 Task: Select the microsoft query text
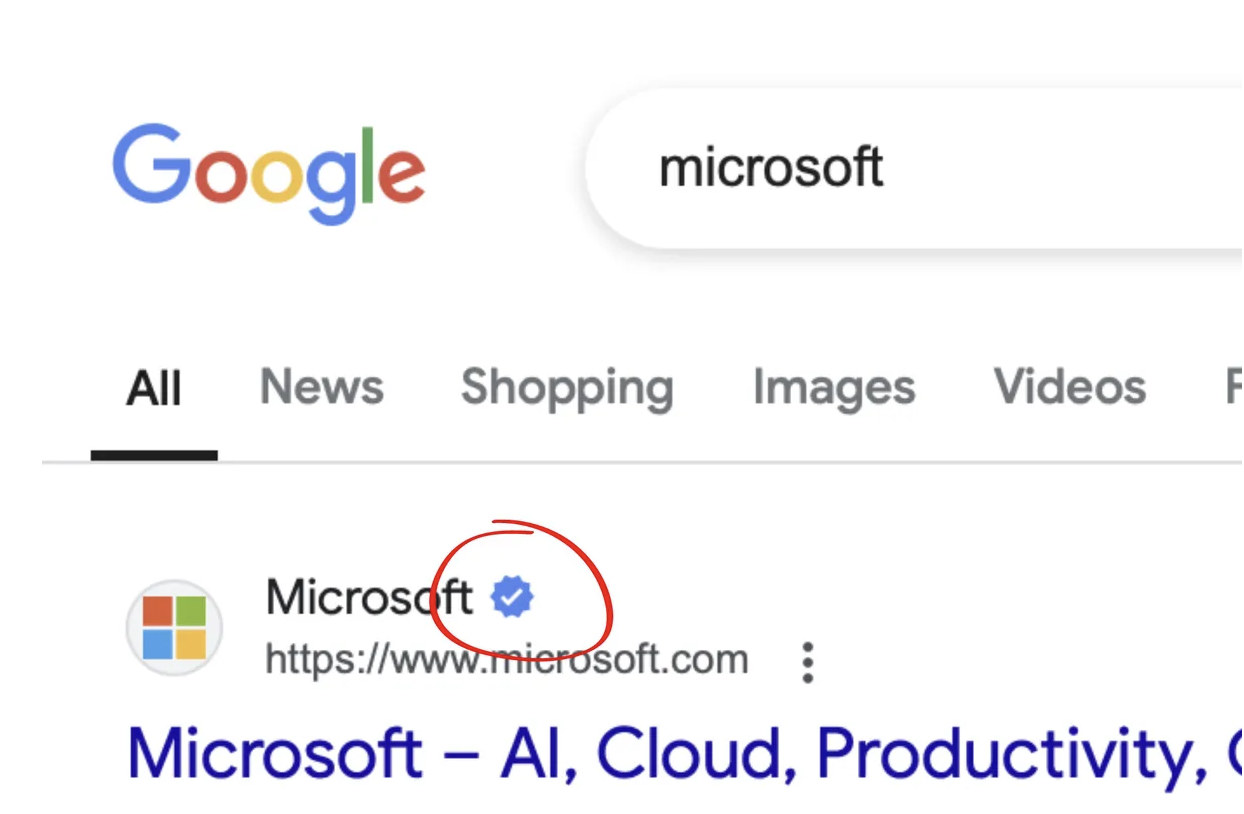pos(771,168)
